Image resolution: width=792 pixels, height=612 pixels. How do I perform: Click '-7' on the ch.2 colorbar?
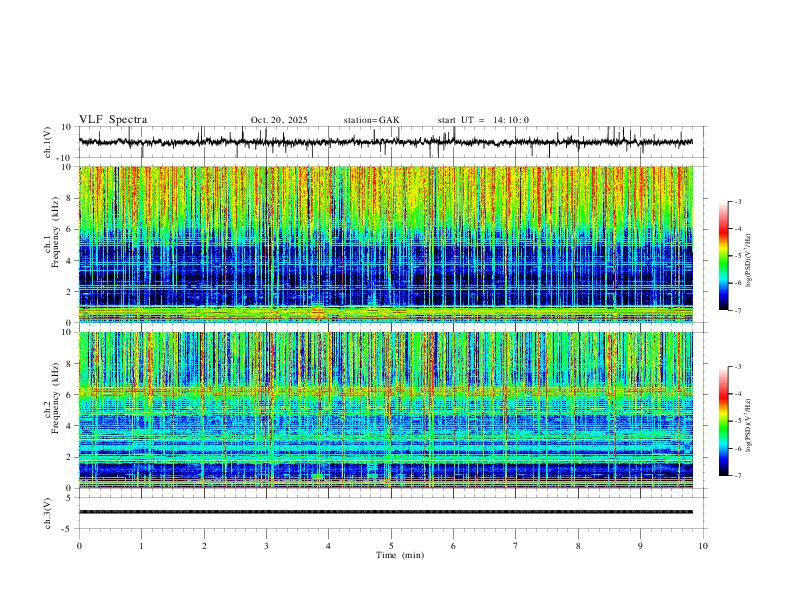[x=738, y=476]
